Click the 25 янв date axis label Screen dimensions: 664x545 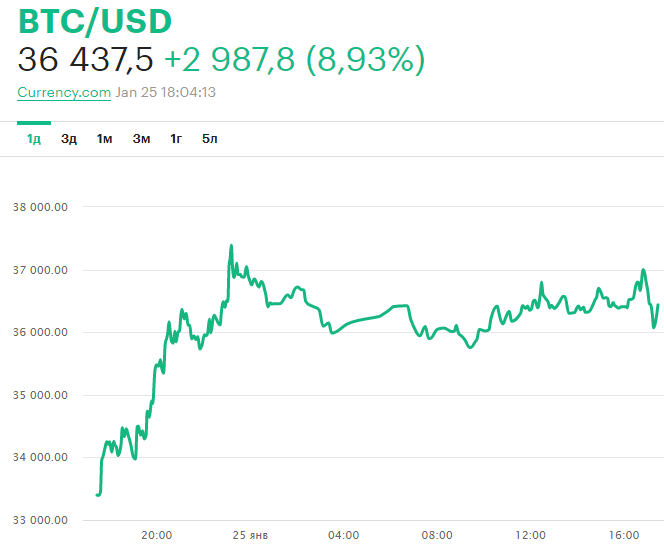(x=248, y=535)
